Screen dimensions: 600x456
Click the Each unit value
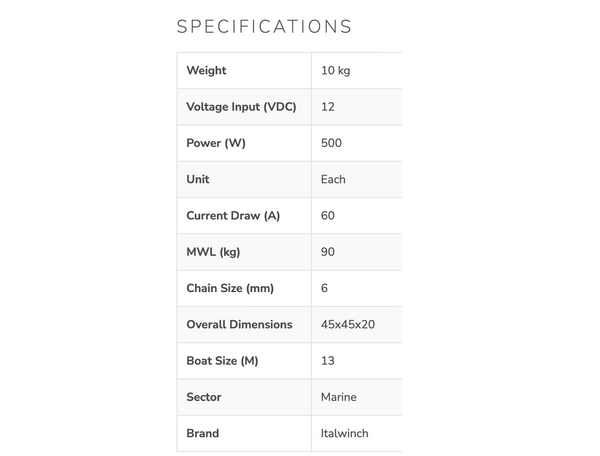pyautogui.click(x=333, y=179)
